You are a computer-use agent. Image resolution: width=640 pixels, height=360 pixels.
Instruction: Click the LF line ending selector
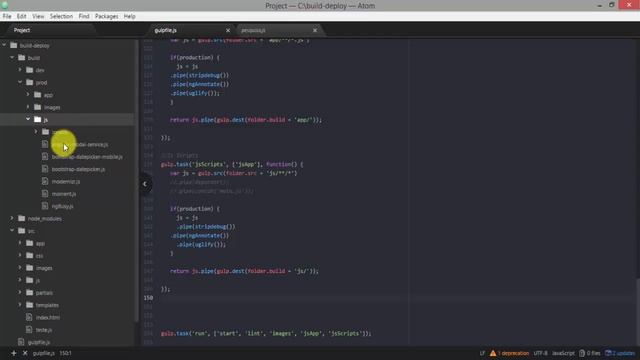coord(482,353)
